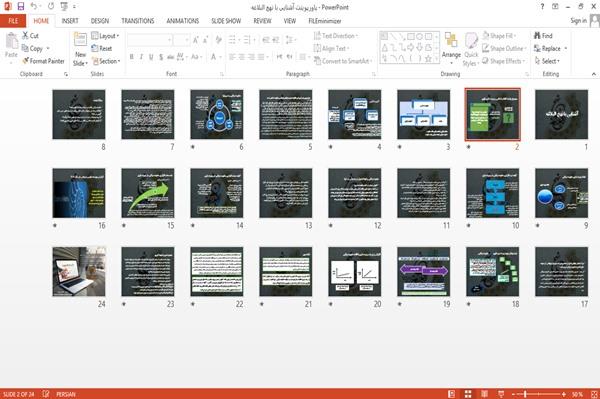Select slide 16 thumbnail
The height and width of the screenshot is (399, 600).
point(79,193)
